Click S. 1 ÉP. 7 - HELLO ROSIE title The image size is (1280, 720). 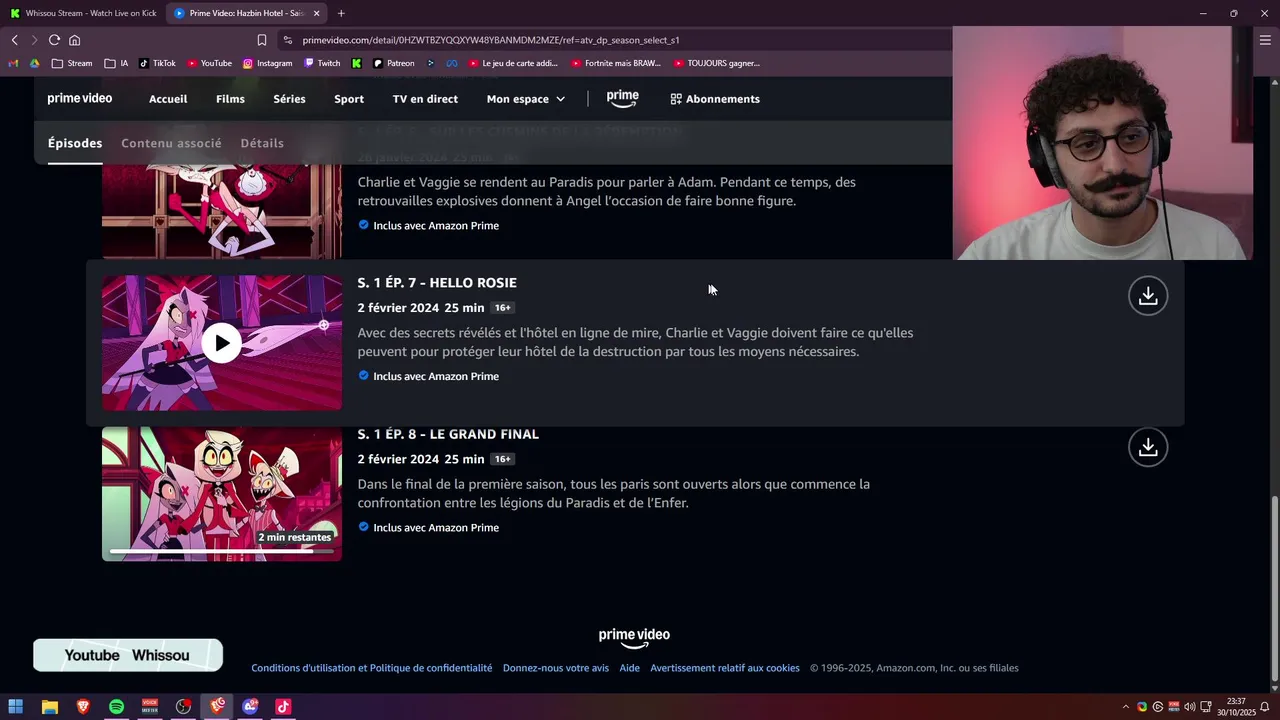437,283
